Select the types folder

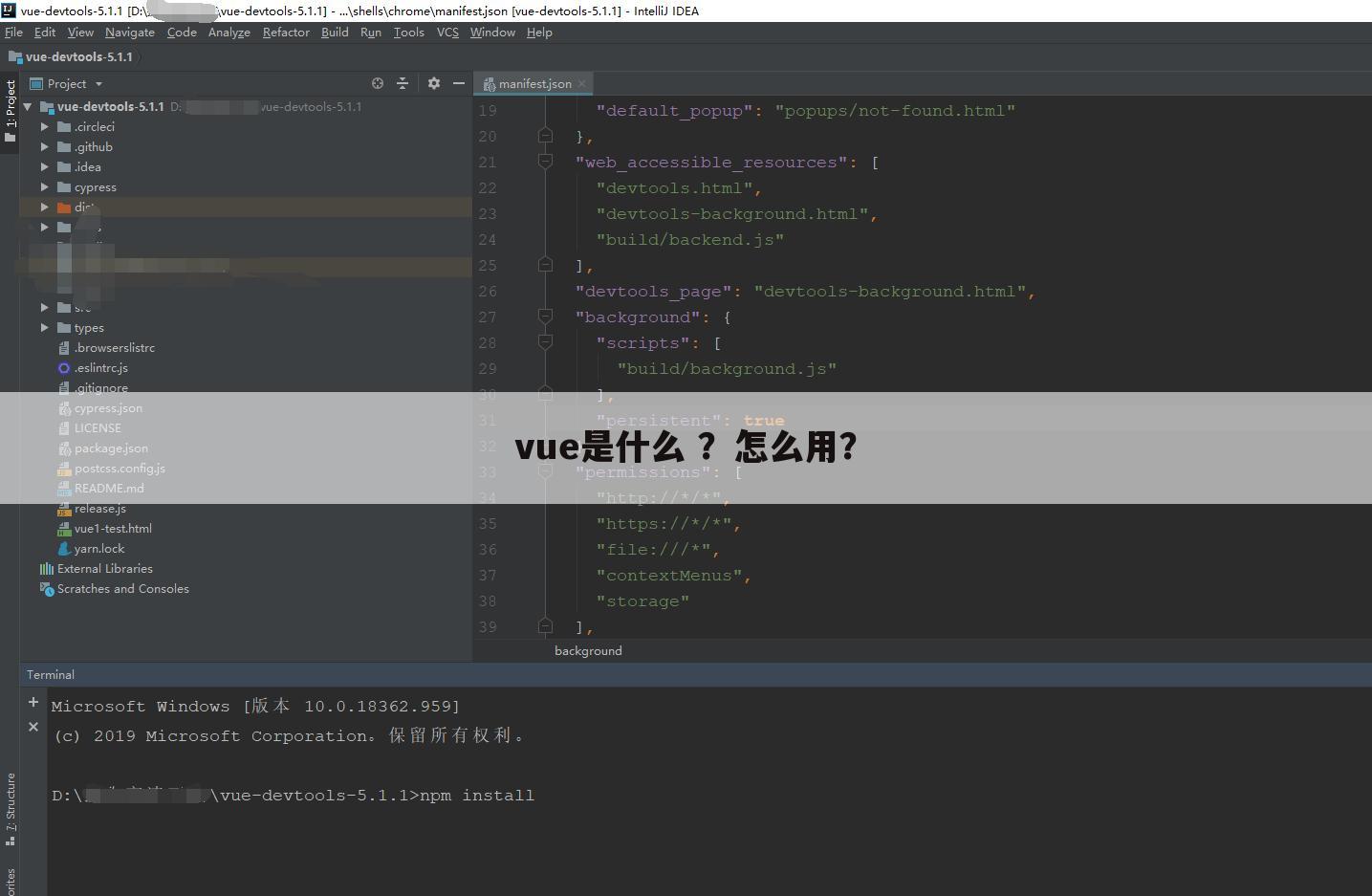click(x=89, y=328)
